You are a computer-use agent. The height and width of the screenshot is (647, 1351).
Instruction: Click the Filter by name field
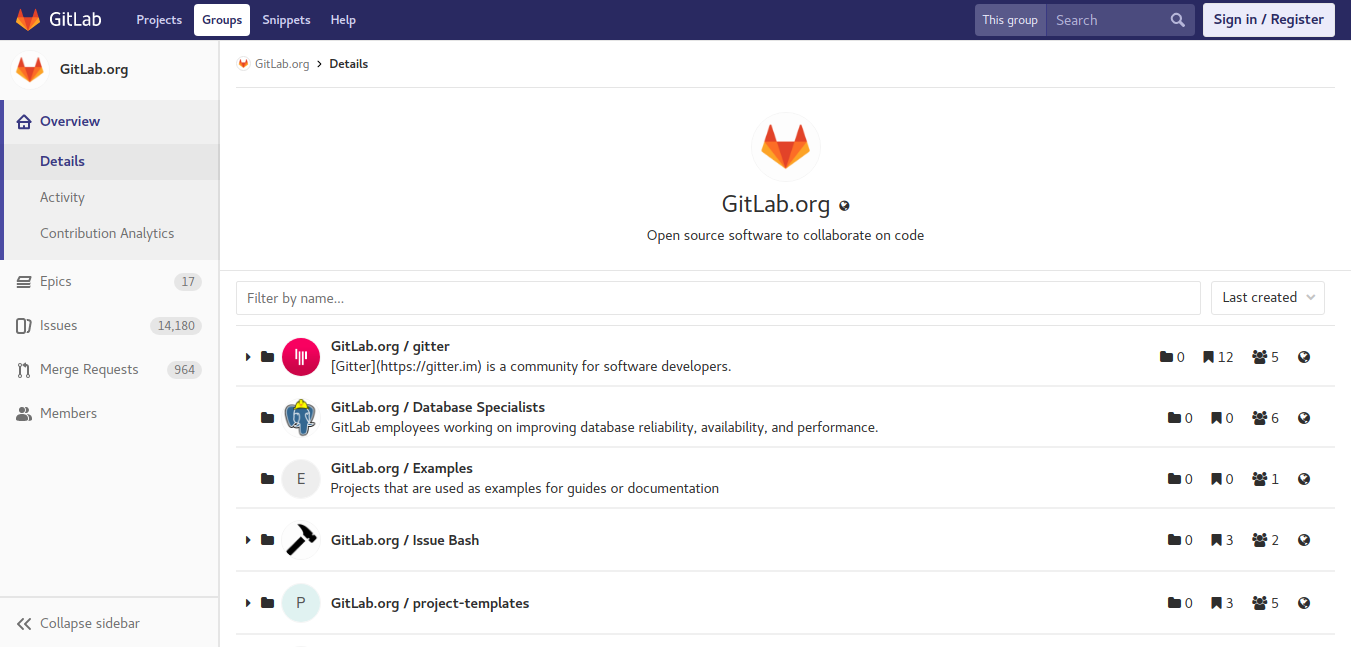717,298
